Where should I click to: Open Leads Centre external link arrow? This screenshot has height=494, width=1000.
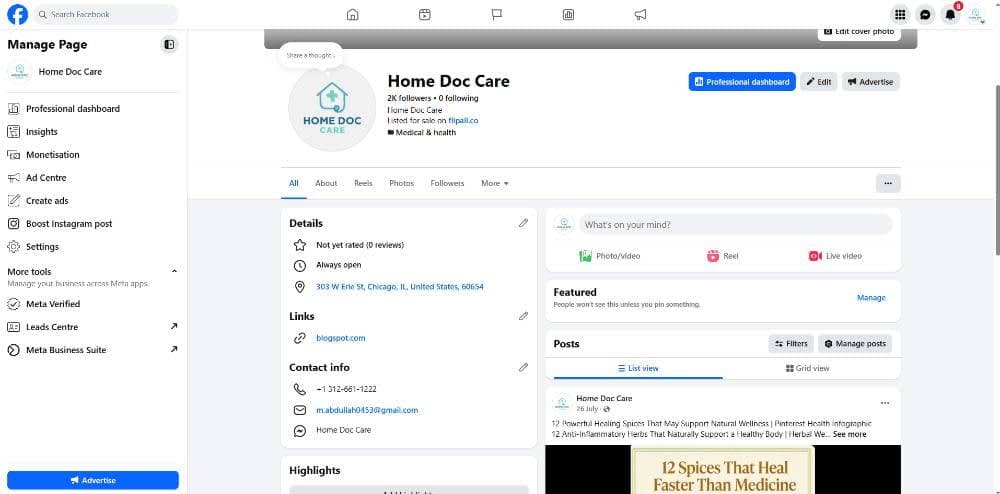pos(174,326)
